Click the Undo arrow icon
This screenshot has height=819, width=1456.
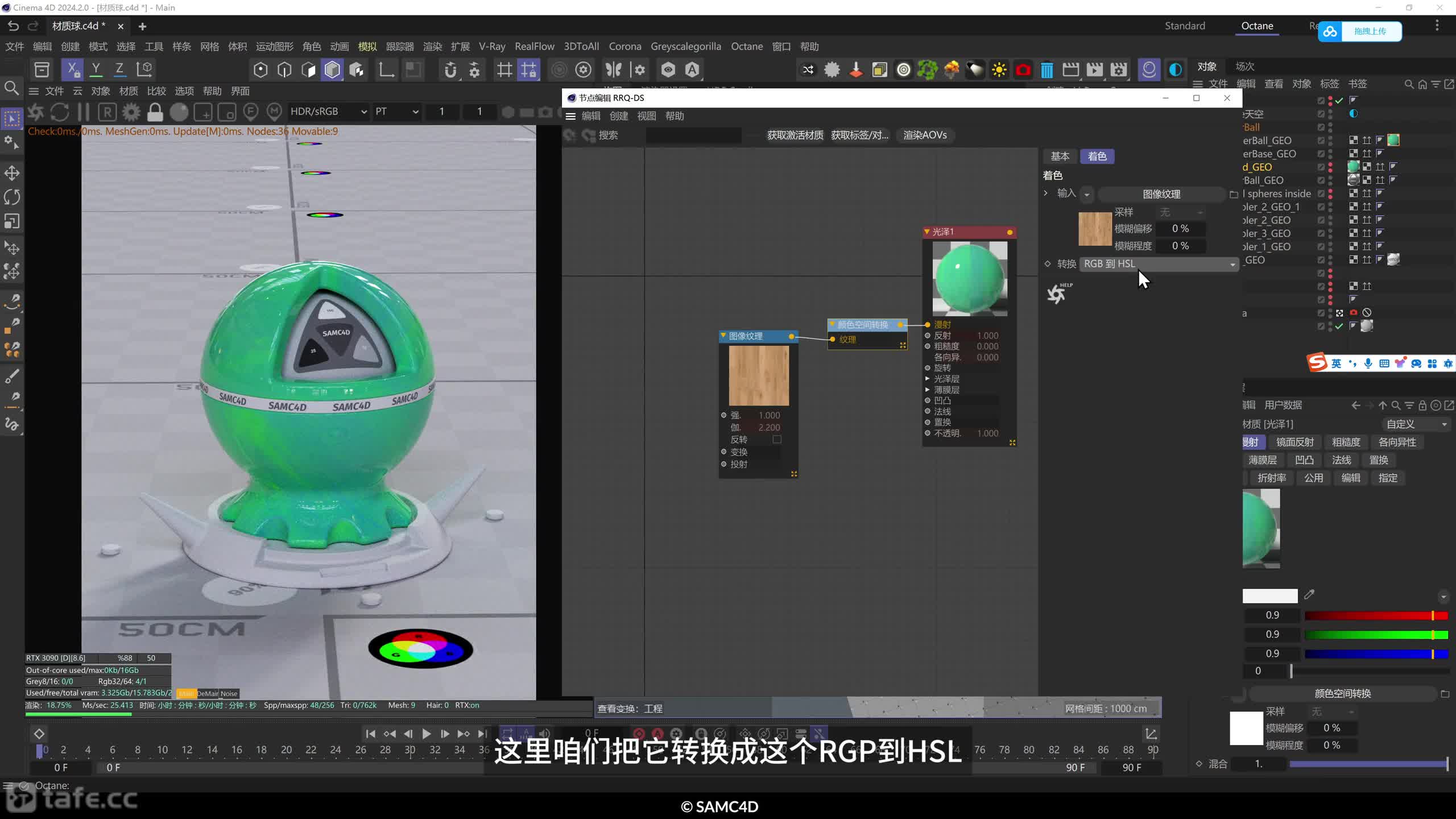[13, 26]
